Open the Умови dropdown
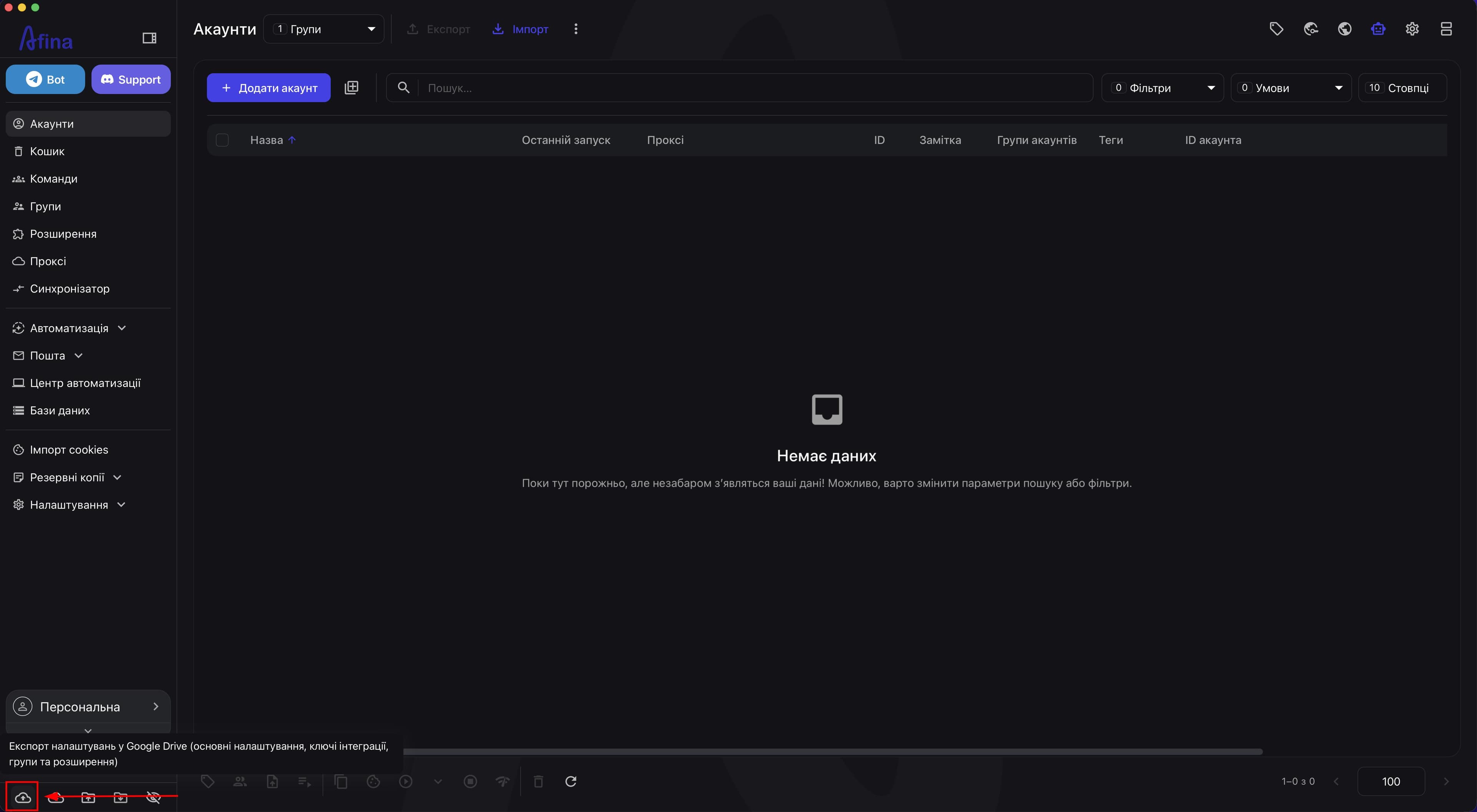This screenshot has width=1477, height=812. pos(1291,88)
